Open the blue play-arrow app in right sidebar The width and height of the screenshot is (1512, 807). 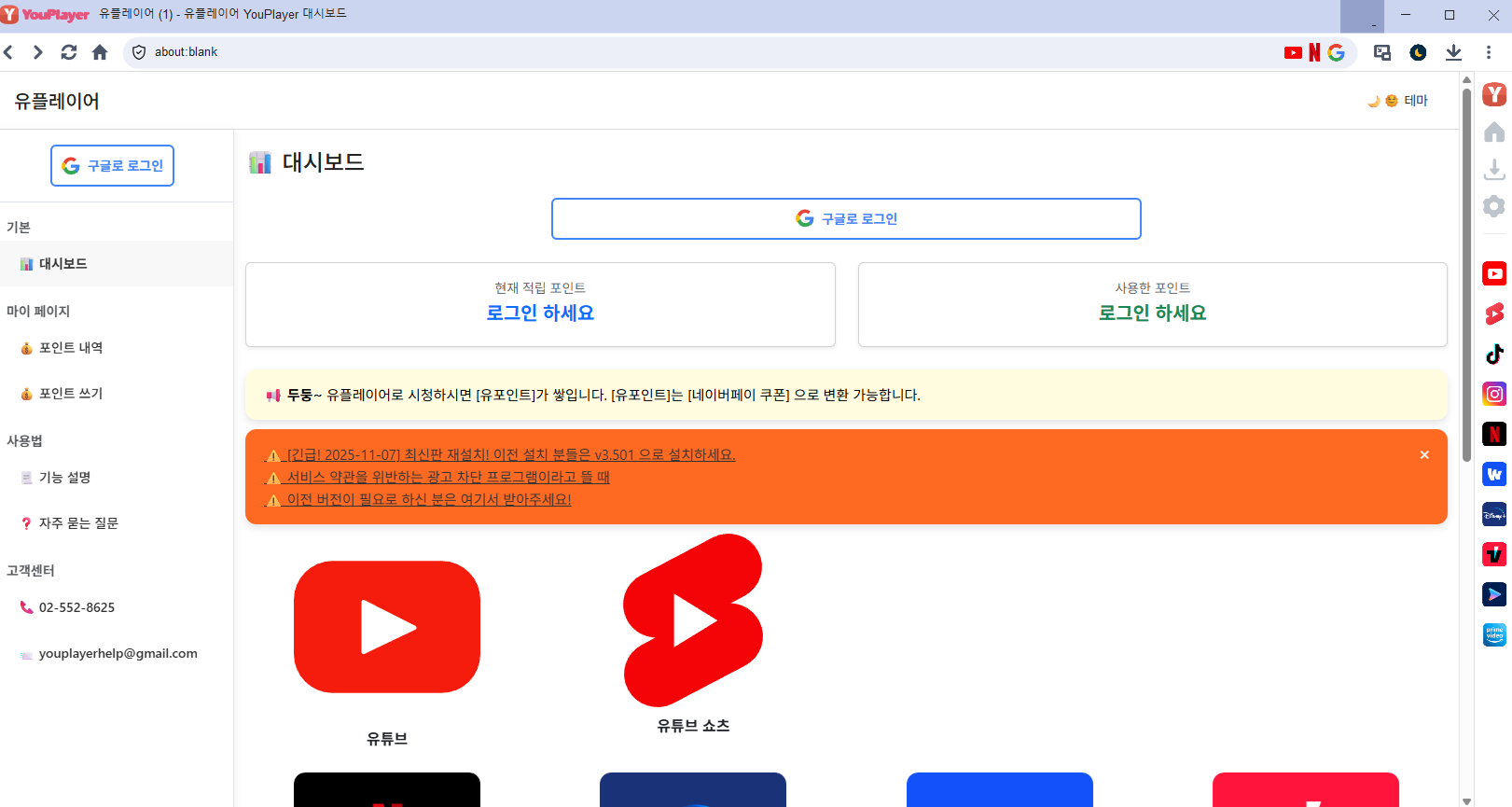coord(1494,594)
